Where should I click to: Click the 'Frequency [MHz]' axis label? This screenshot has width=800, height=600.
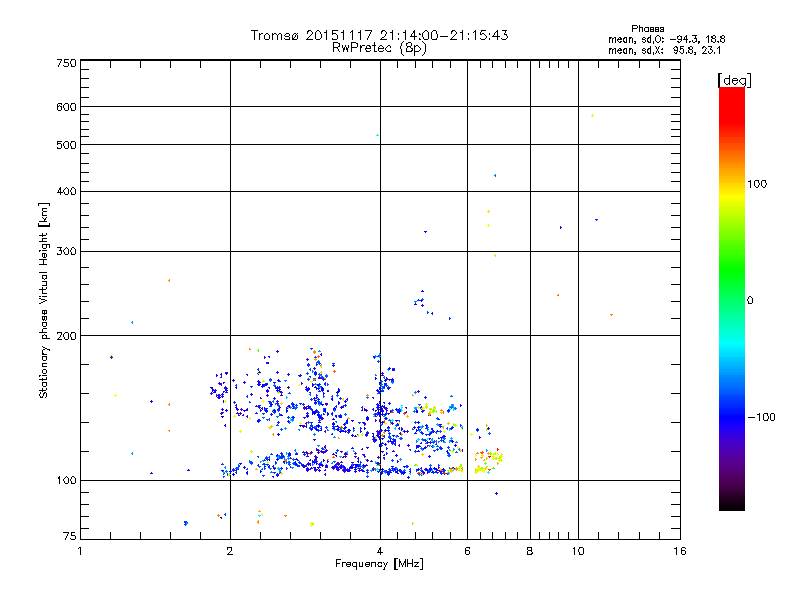click(379, 564)
